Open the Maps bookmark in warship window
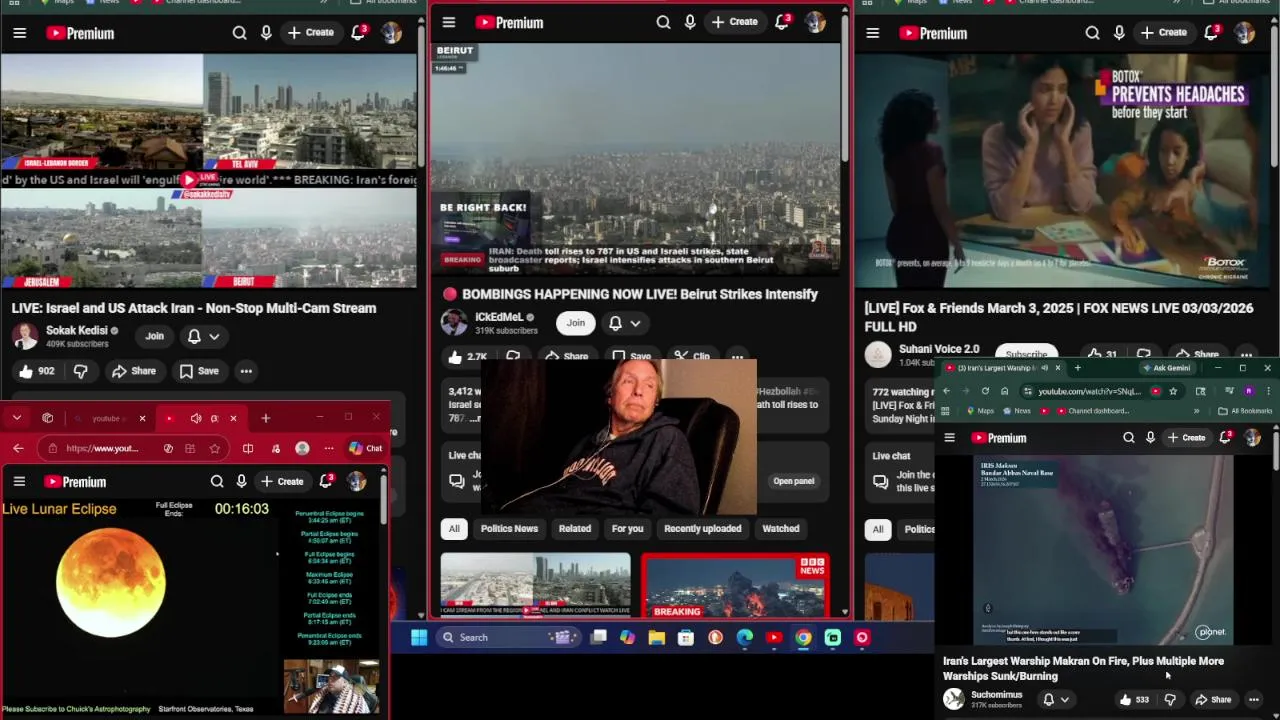Image resolution: width=1280 pixels, height=720 pixels. click(x=980, y=411)
